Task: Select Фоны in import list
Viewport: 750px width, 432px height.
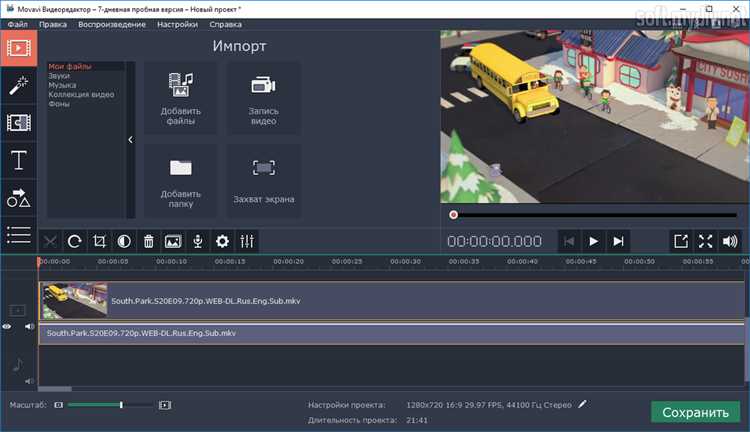Action: point(59,103)
